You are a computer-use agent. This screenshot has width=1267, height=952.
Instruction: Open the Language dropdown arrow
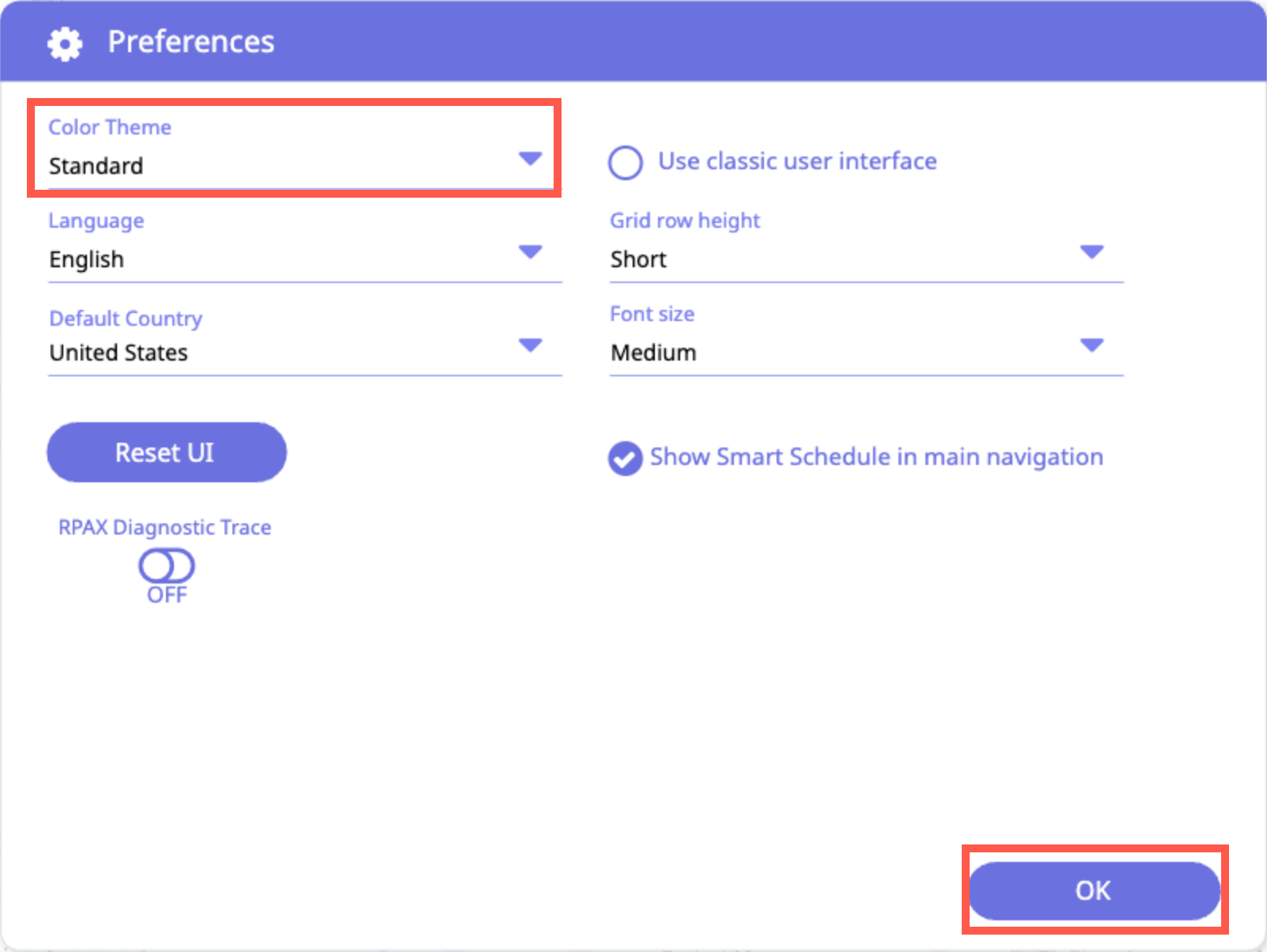pos(530,252)
